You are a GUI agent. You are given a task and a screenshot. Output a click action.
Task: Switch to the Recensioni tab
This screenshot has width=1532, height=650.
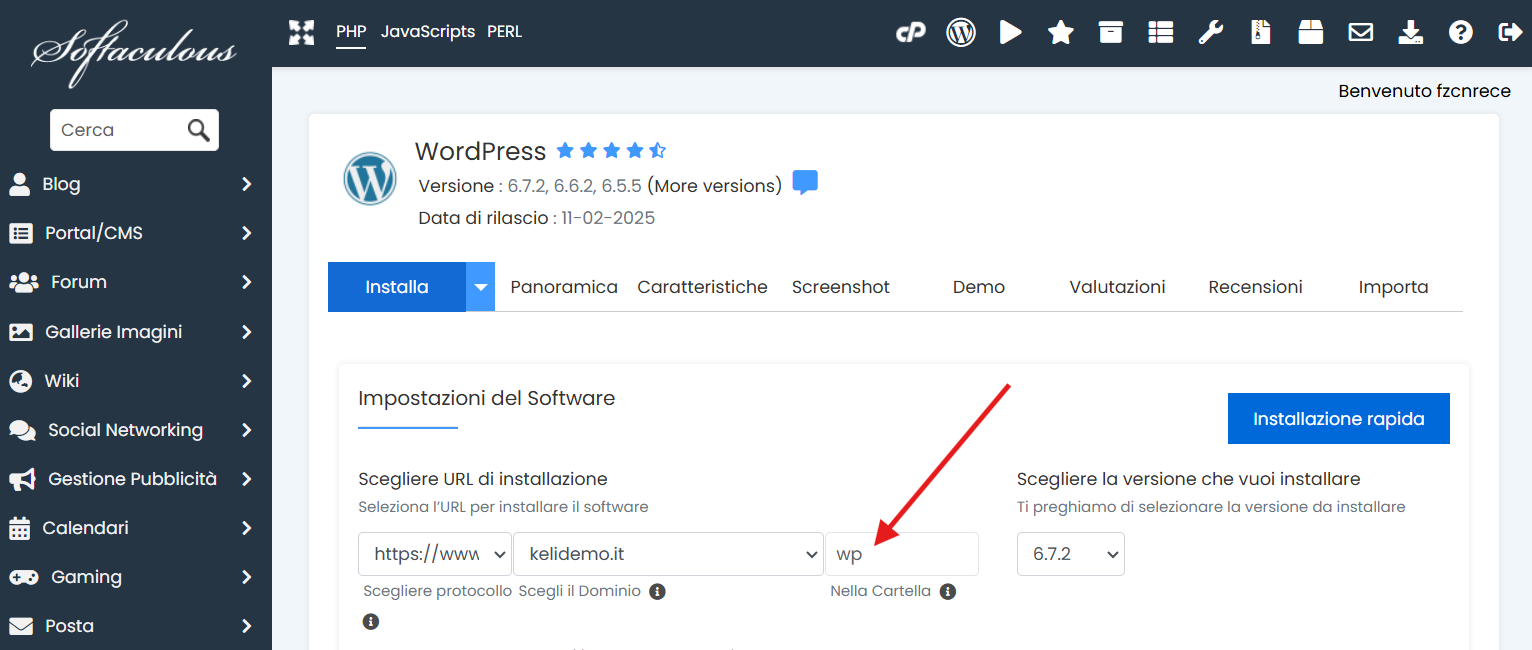[x=1256, y=287]
